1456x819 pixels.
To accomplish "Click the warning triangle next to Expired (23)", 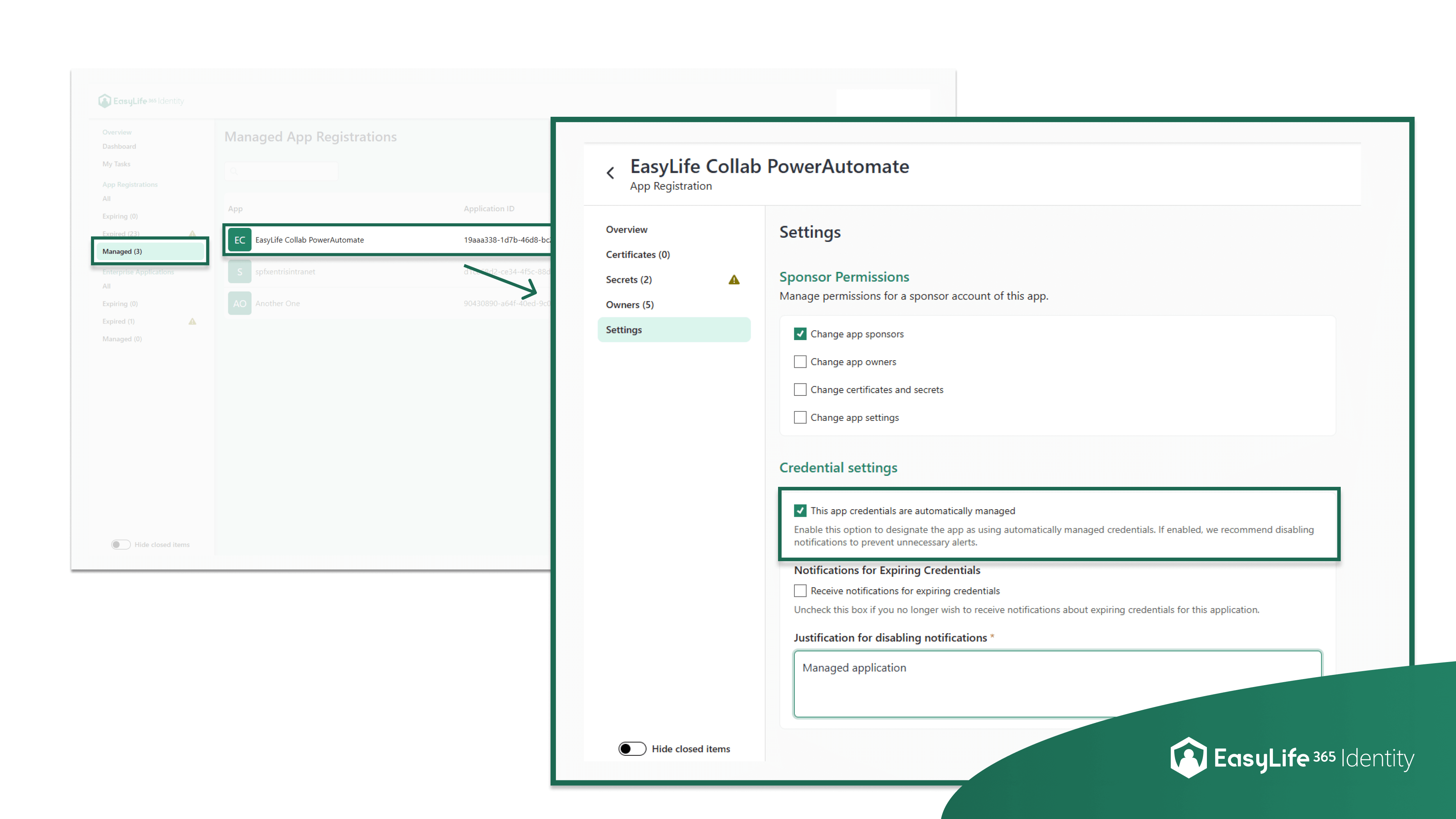I will (x=192, y=234).
